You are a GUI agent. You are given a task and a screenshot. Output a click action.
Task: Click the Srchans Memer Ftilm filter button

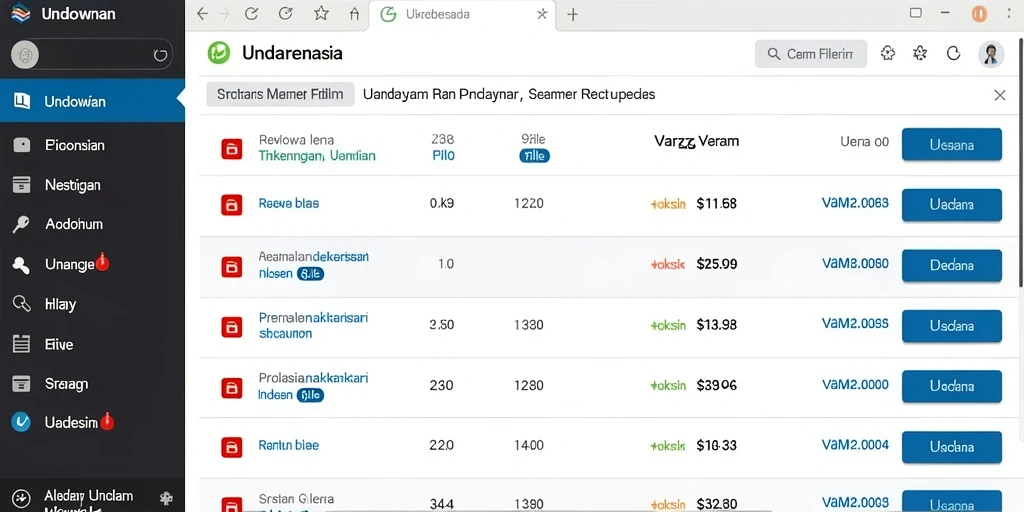coord(280,94)
